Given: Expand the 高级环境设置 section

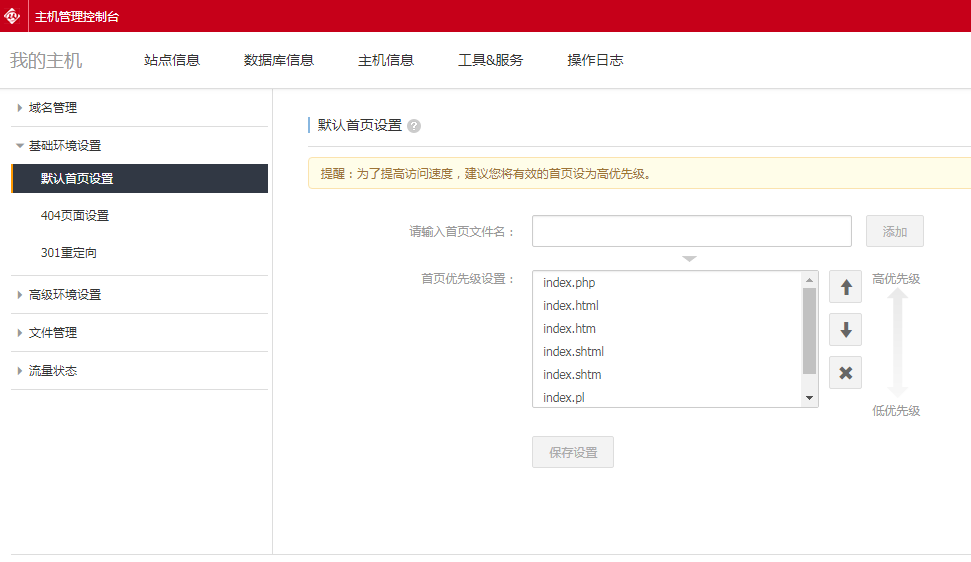Looking at the screenshot, I should click(x=64, y=295).
